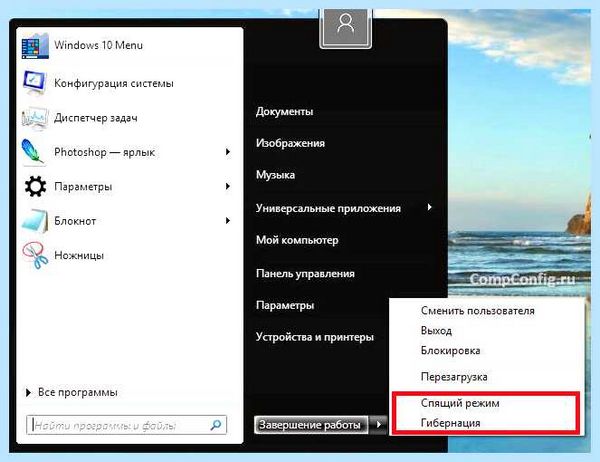Open Документы from the right pane

(x=284, y=112)
